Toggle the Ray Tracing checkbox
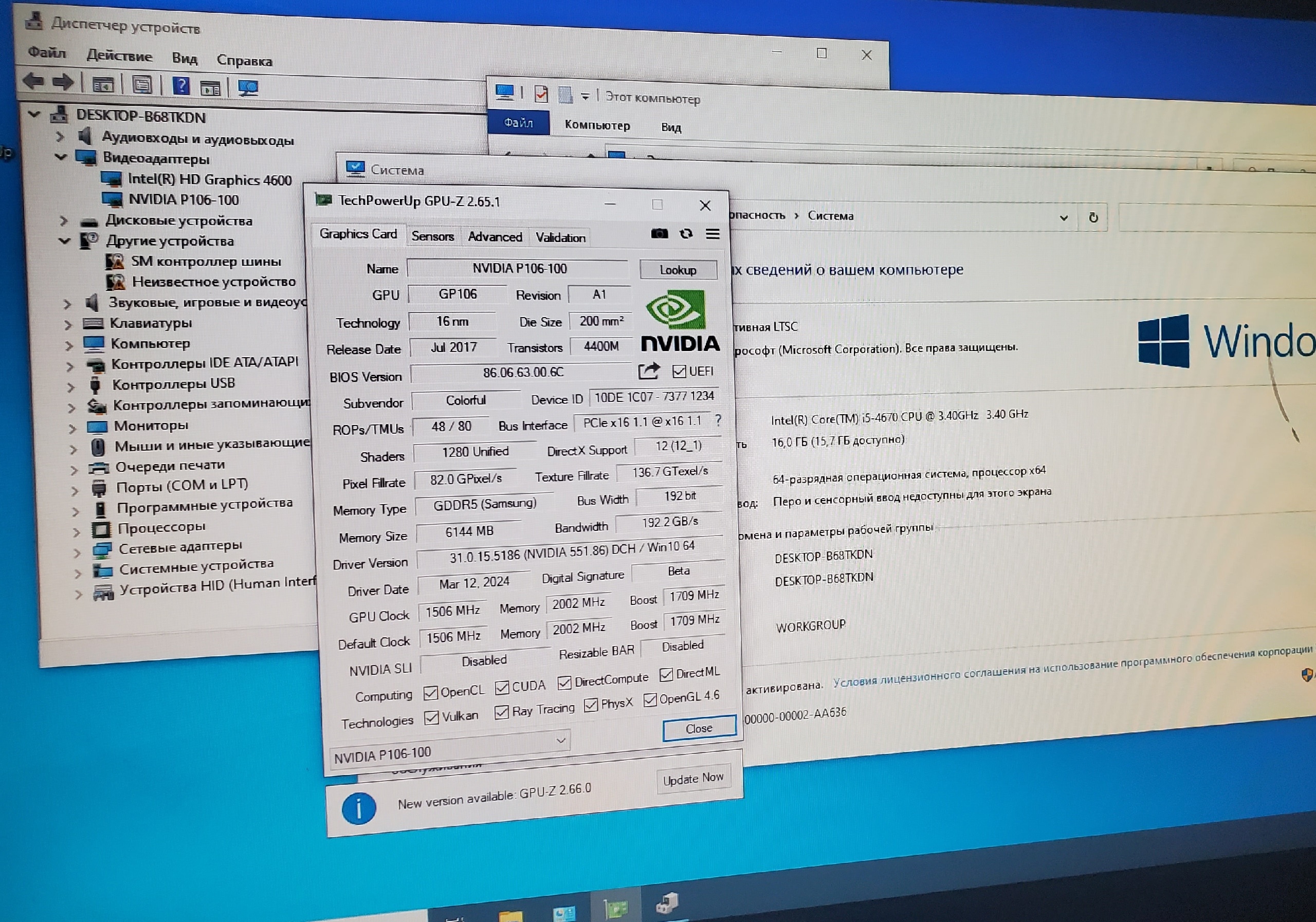 tap(502, 712)
